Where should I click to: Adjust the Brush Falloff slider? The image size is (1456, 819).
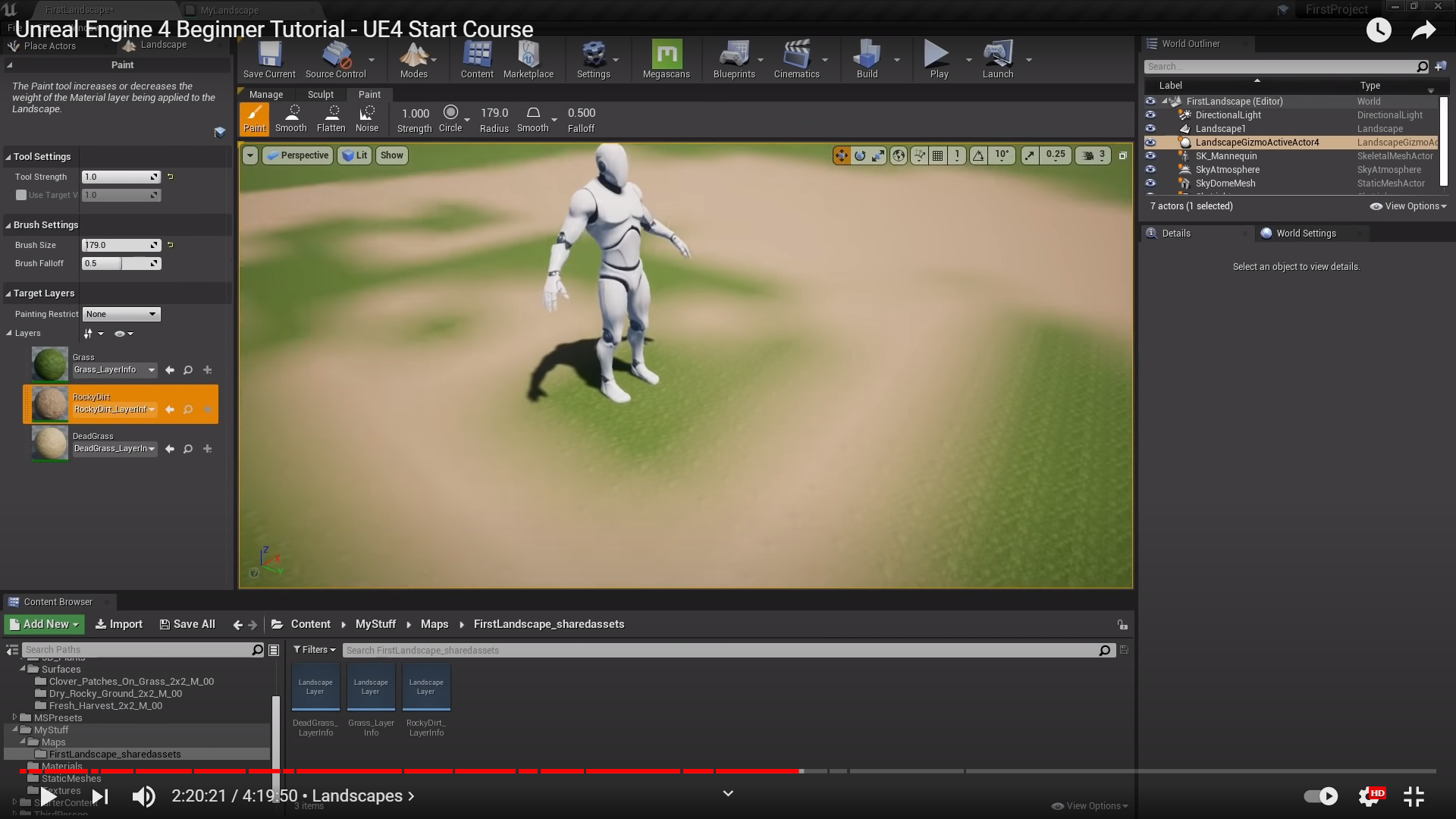click(121, 263)
